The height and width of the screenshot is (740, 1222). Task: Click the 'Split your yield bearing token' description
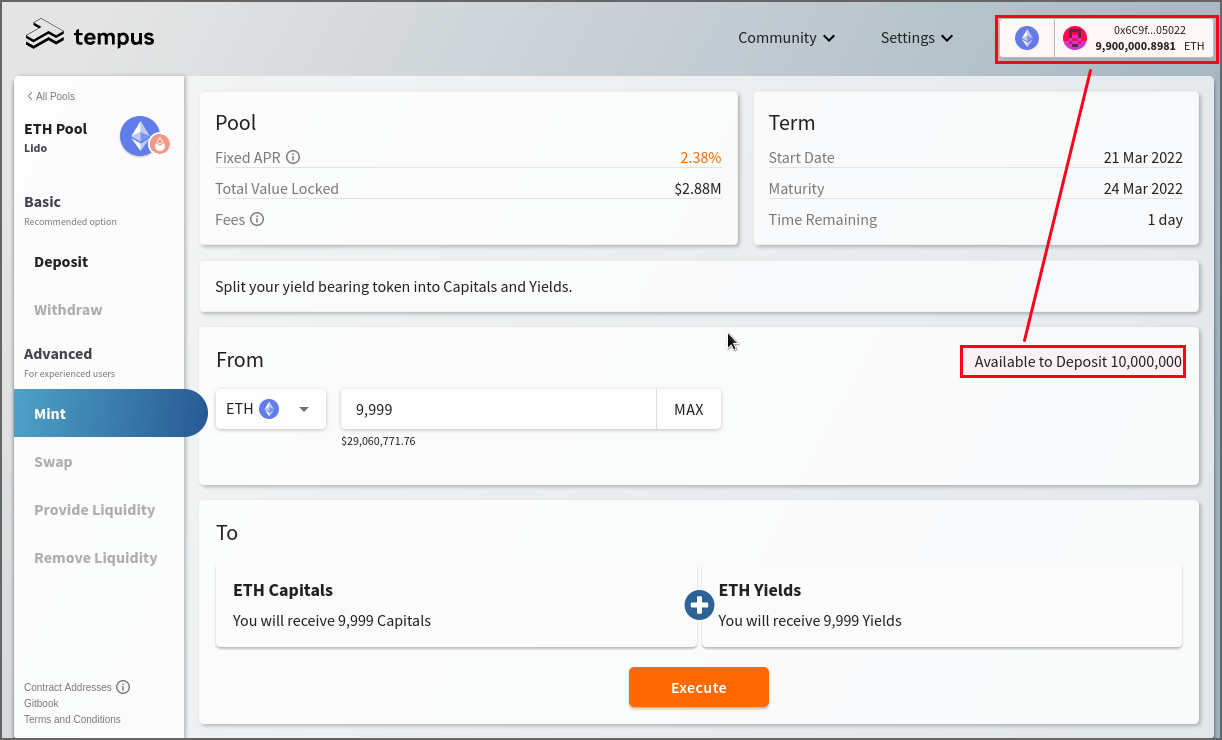pyautogui.click(x=394, y=286)
